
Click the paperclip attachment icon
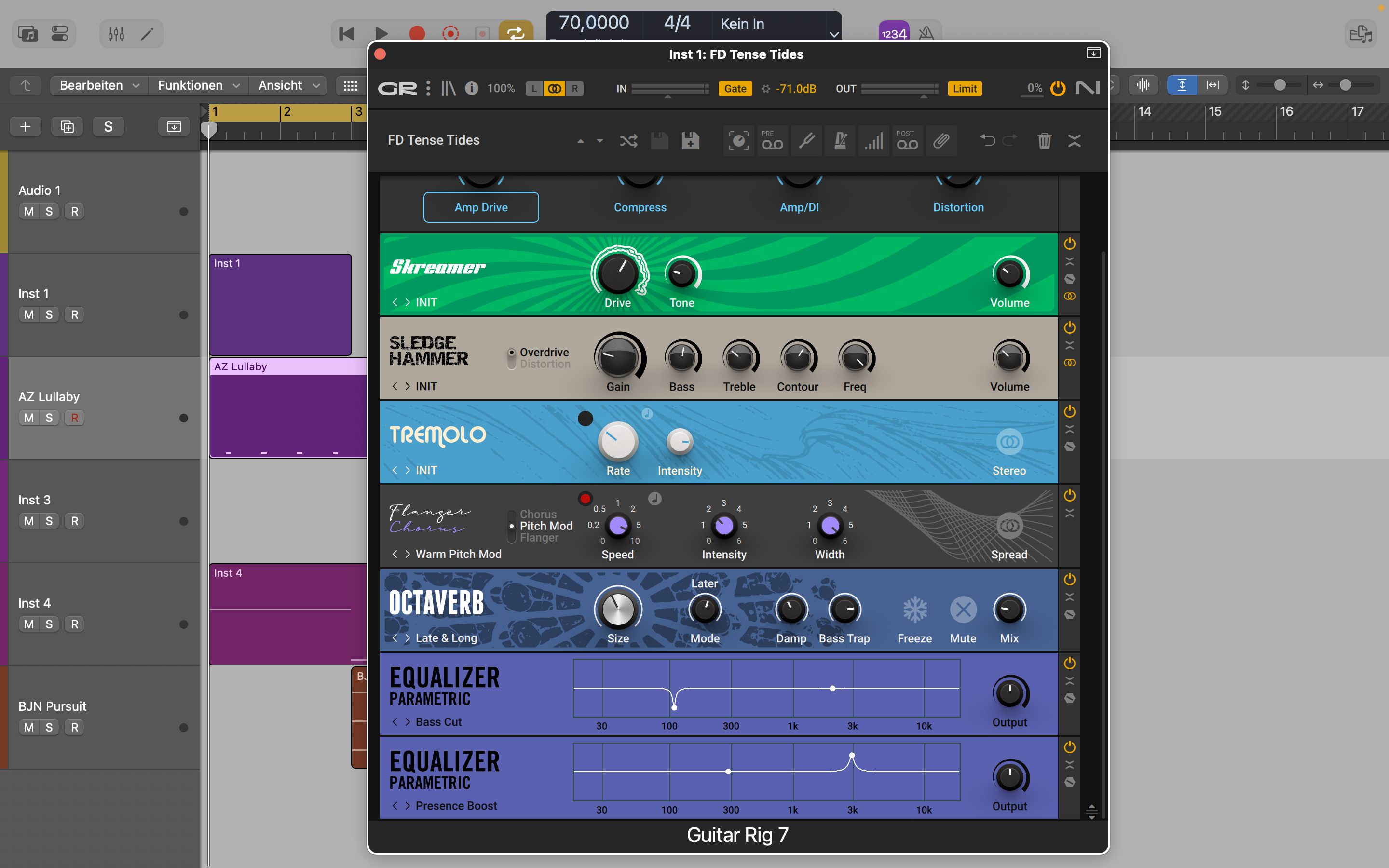pos(941,141)
